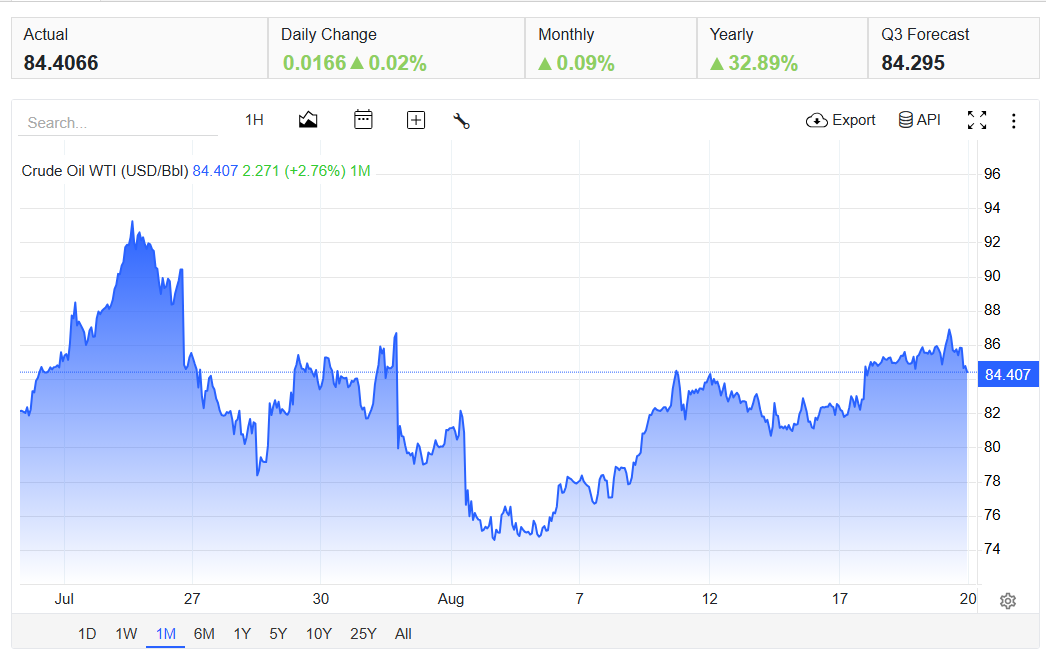Click the Actual value 84.4066
1046x658 pixels.
(61, 63)
